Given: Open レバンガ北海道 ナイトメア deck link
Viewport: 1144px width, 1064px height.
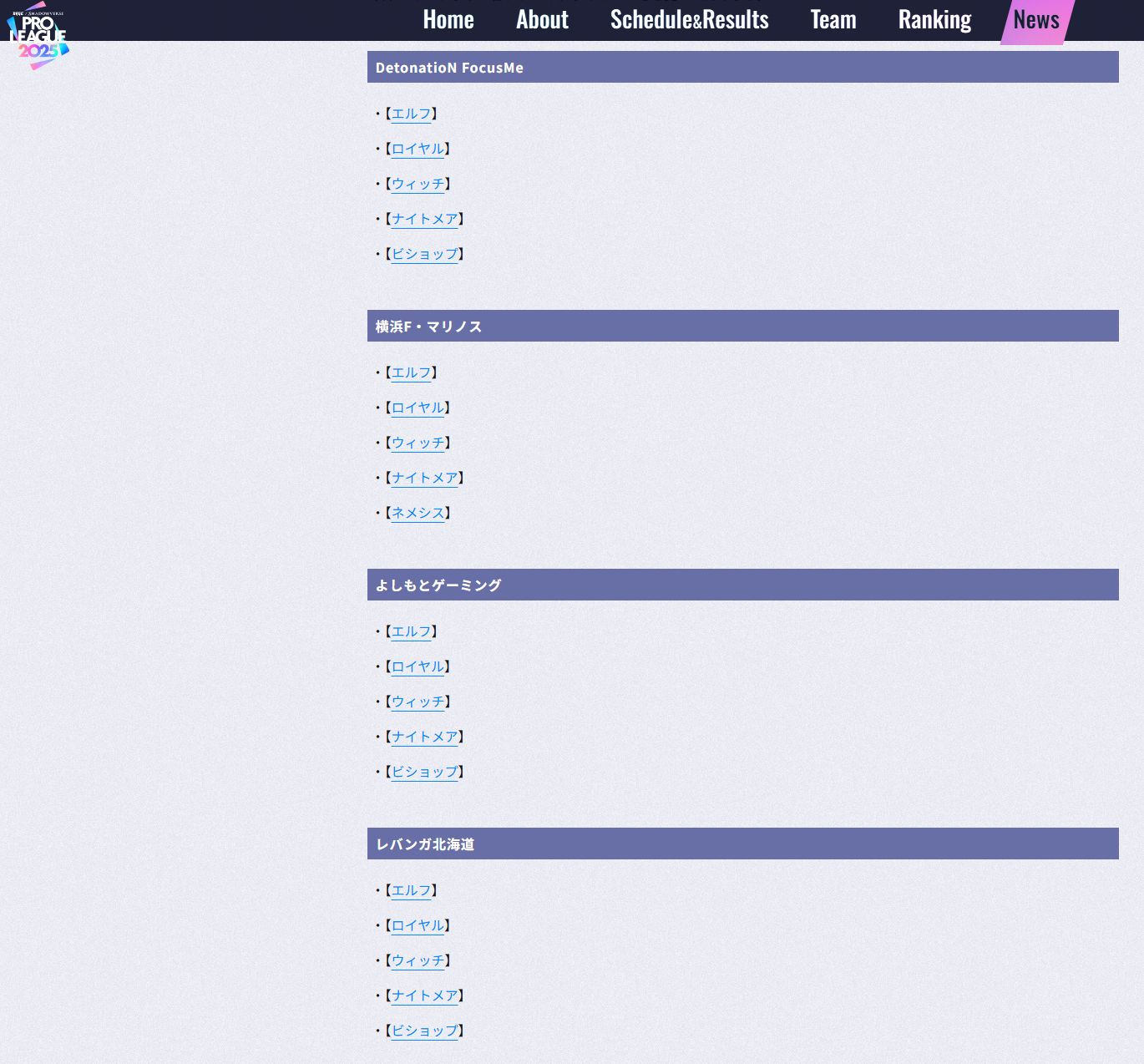Looking at the screenshot, I should tap(424, 996).
